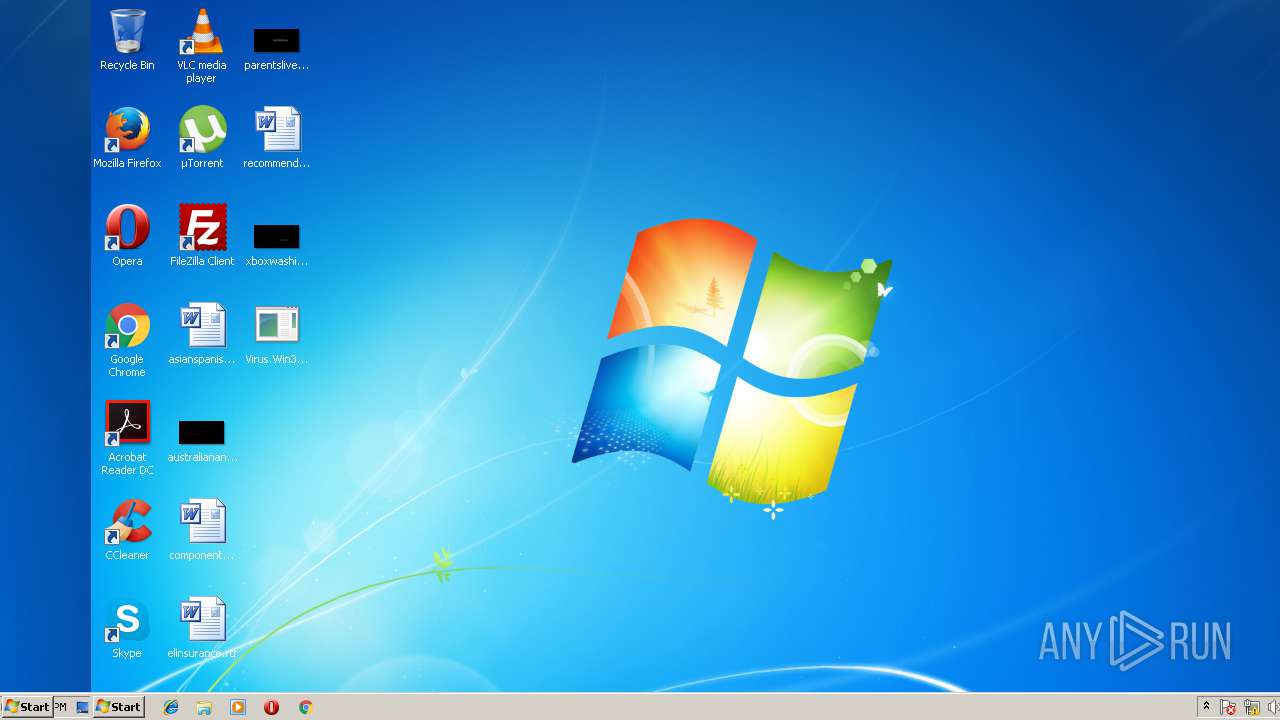1280x720 pixels.
Task: Open the Skype desktop shortcut
Action: [x=127, y=628]
